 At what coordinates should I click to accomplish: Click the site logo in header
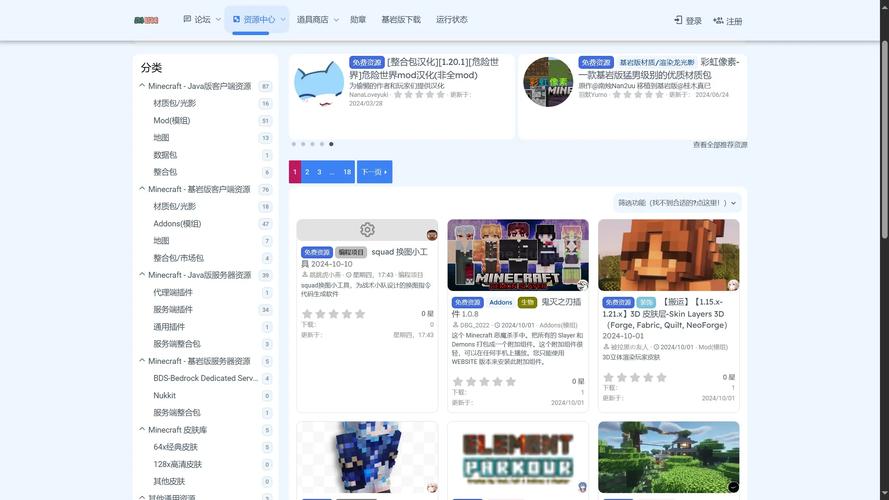tap(146, 20)
